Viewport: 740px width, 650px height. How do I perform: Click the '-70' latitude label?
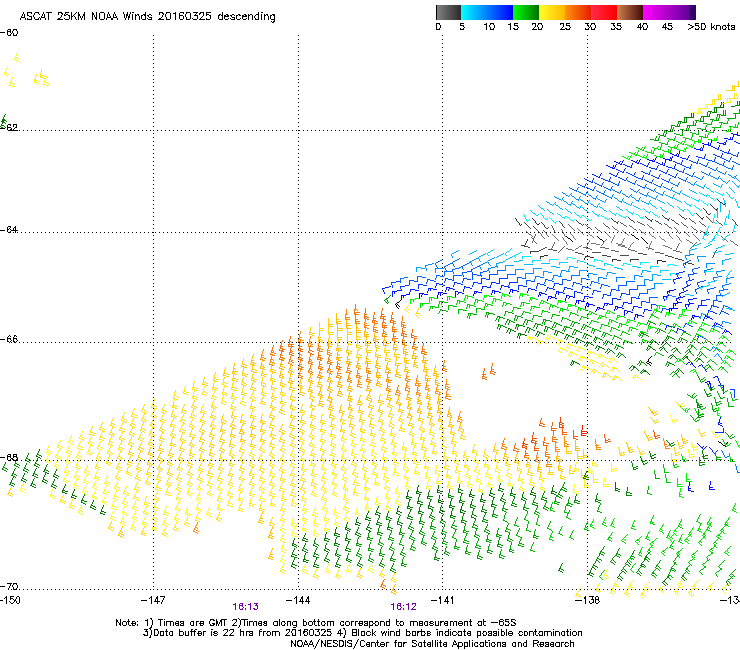[x=9, y=587]
